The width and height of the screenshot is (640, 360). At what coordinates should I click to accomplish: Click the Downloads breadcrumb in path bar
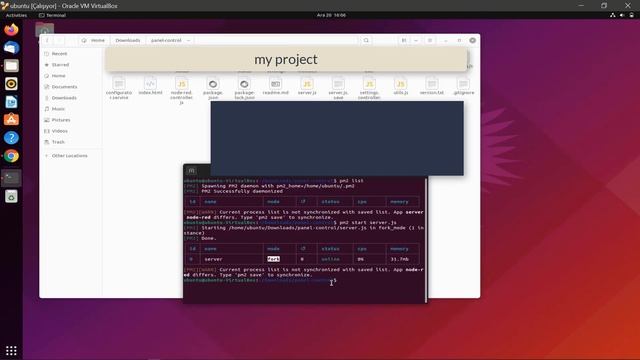tap(127, 40)
